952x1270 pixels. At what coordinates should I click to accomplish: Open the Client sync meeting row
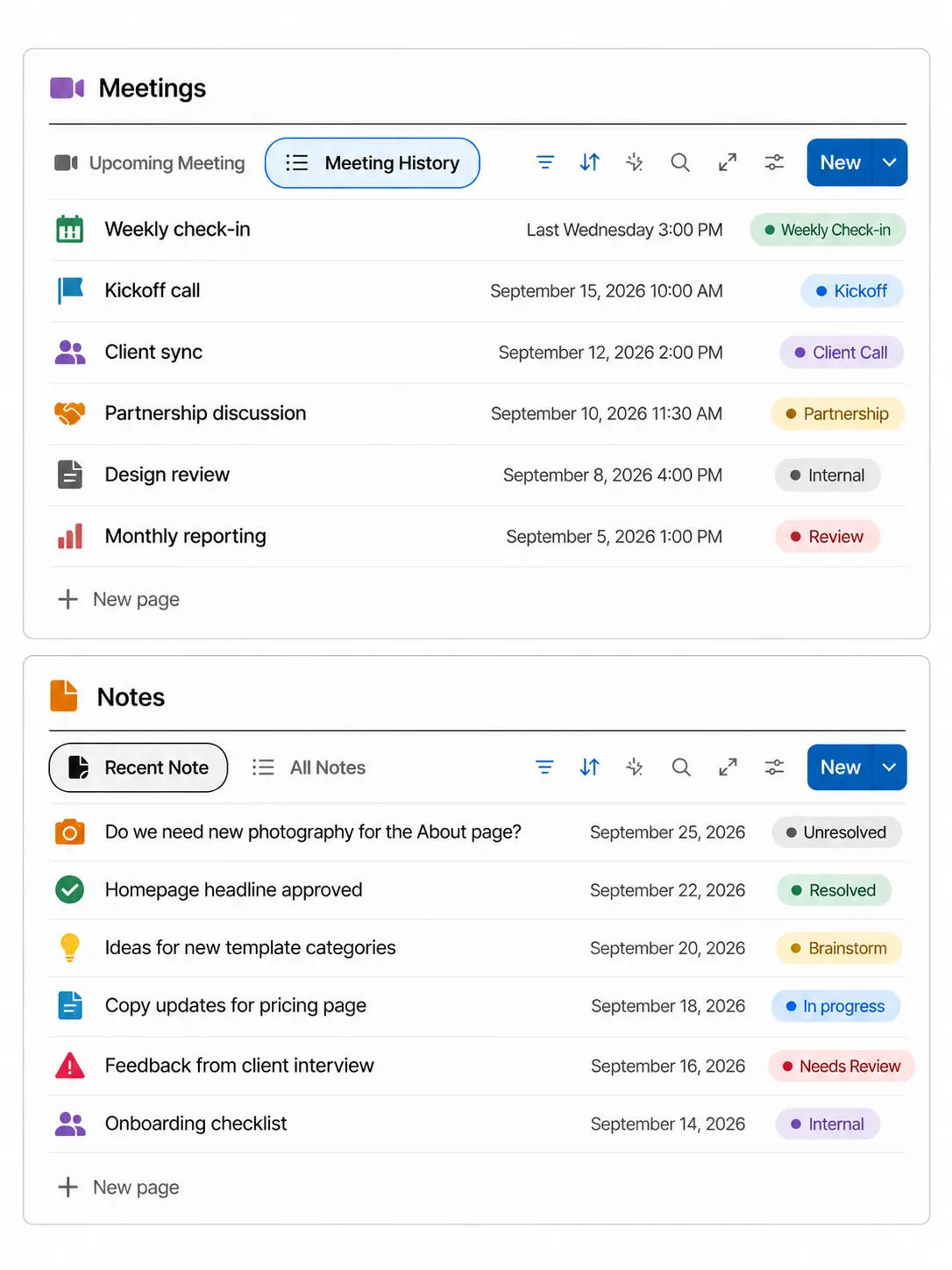click(x=477, y=353)
